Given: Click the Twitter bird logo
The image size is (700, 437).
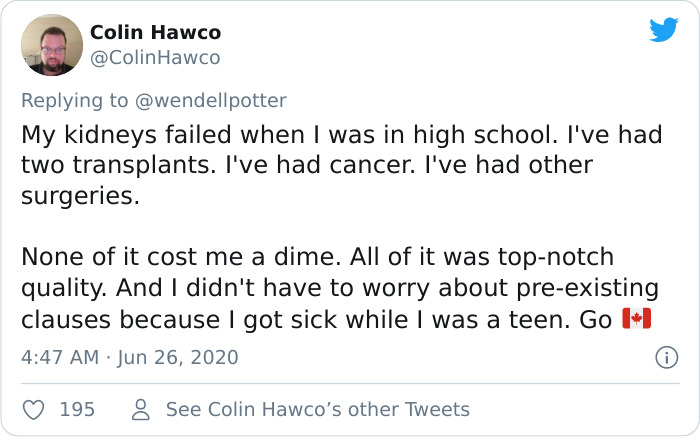Looking at the screenshot, I should pos(663,30).
